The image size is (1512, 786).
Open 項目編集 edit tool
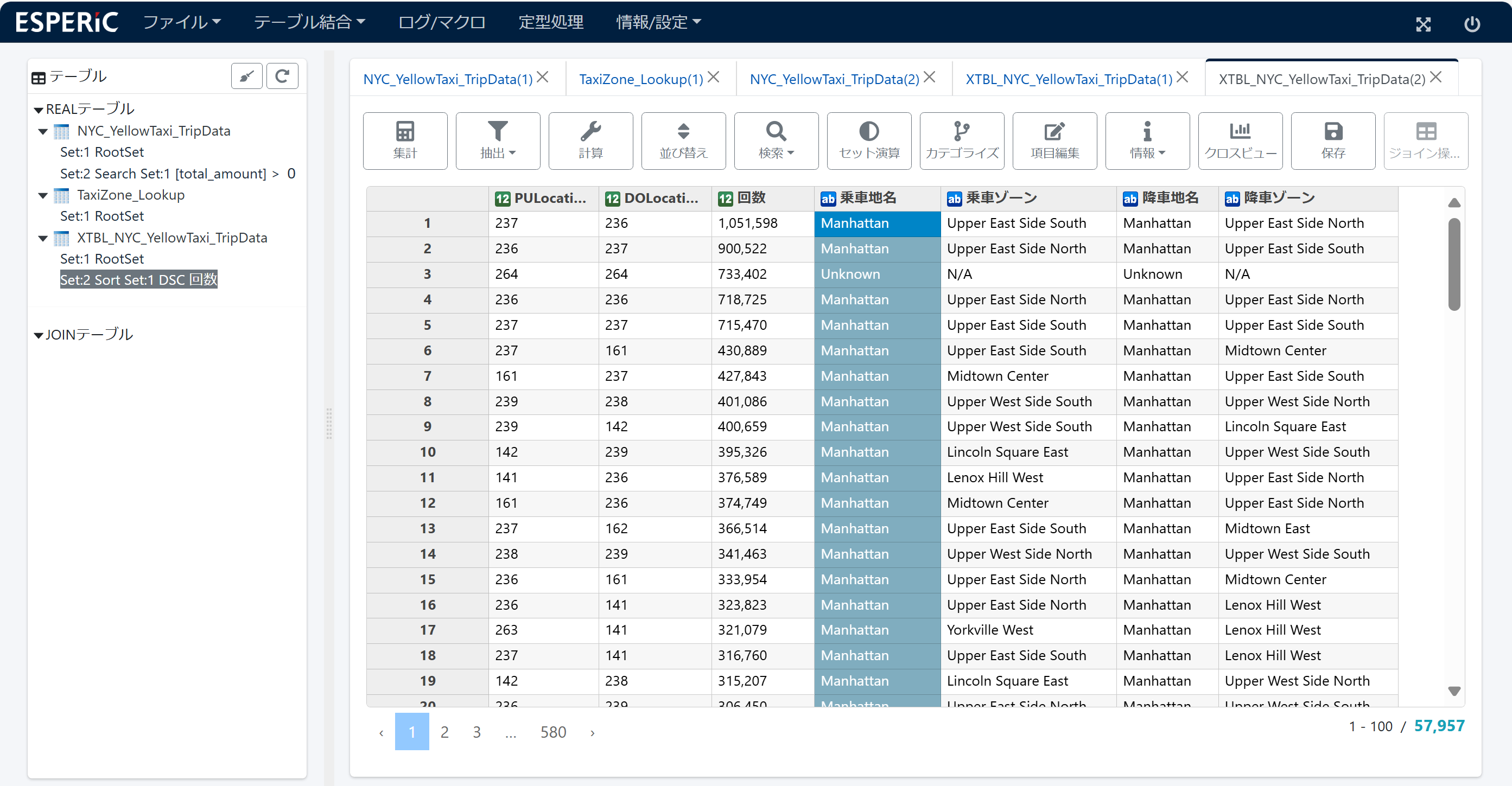click(x=1053, y=140)
